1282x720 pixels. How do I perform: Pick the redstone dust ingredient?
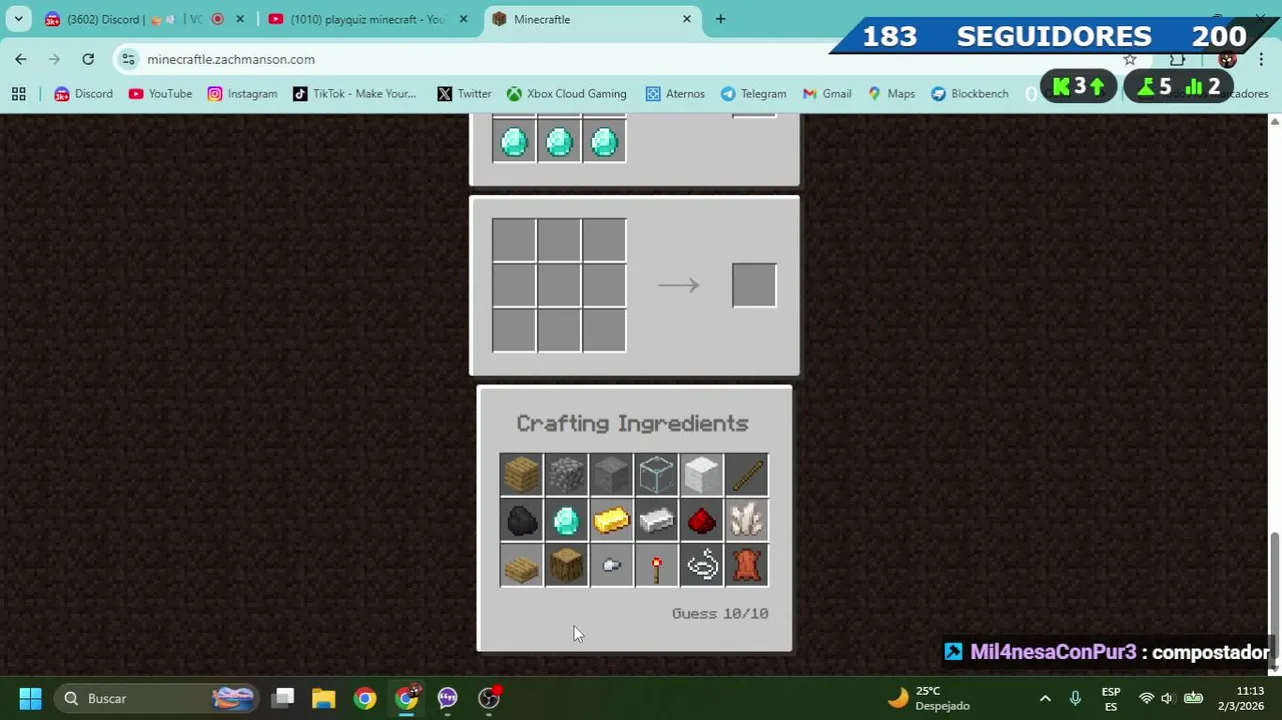click(701, 520)
